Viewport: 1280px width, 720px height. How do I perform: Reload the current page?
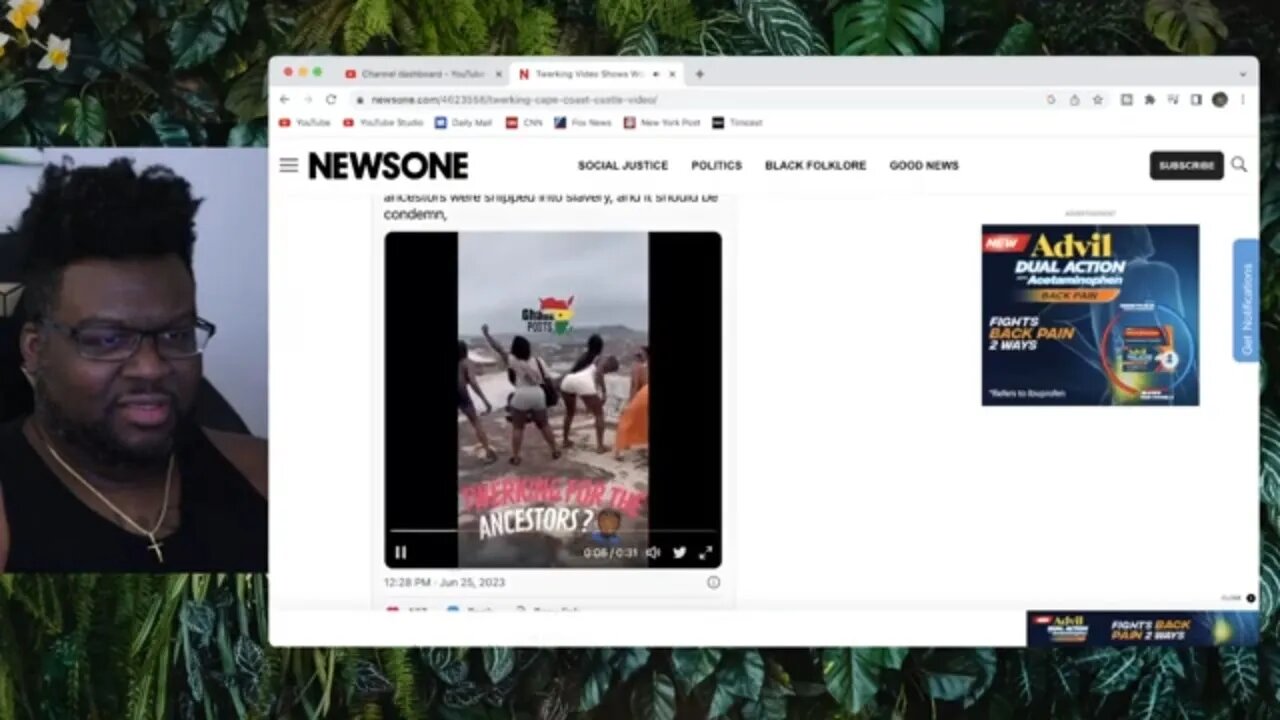click(x=331, y=99)
